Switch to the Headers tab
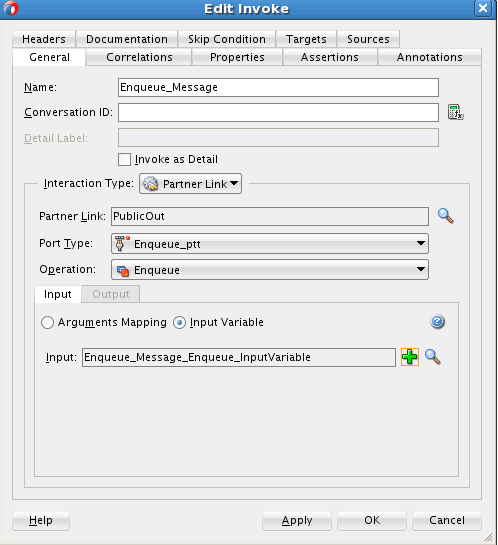The image size is (498, 545). 44,39
